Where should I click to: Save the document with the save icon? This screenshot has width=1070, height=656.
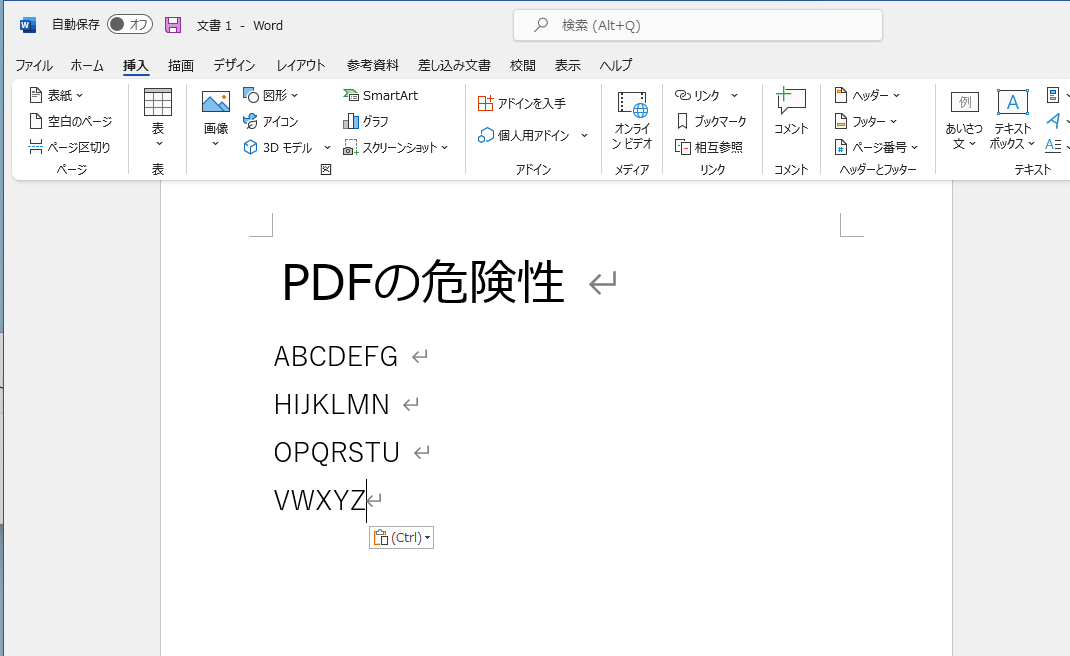click(173, 25)
